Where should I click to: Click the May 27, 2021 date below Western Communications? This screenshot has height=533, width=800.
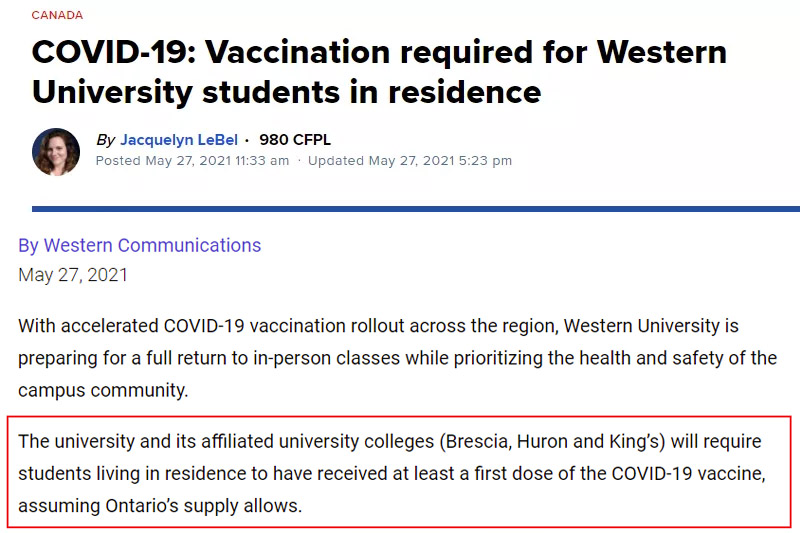72,275
